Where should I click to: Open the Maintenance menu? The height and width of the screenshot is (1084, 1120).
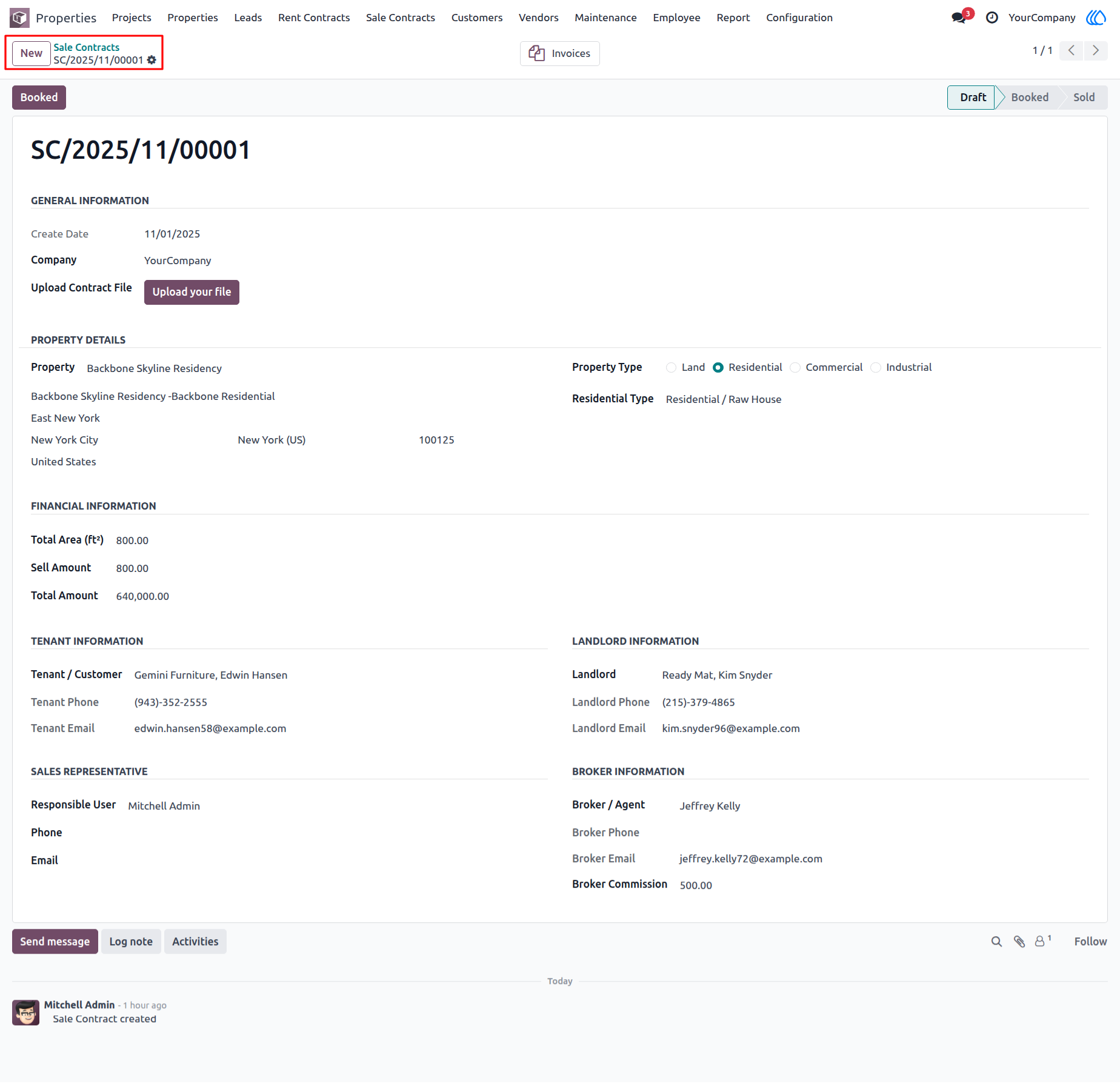605,18
